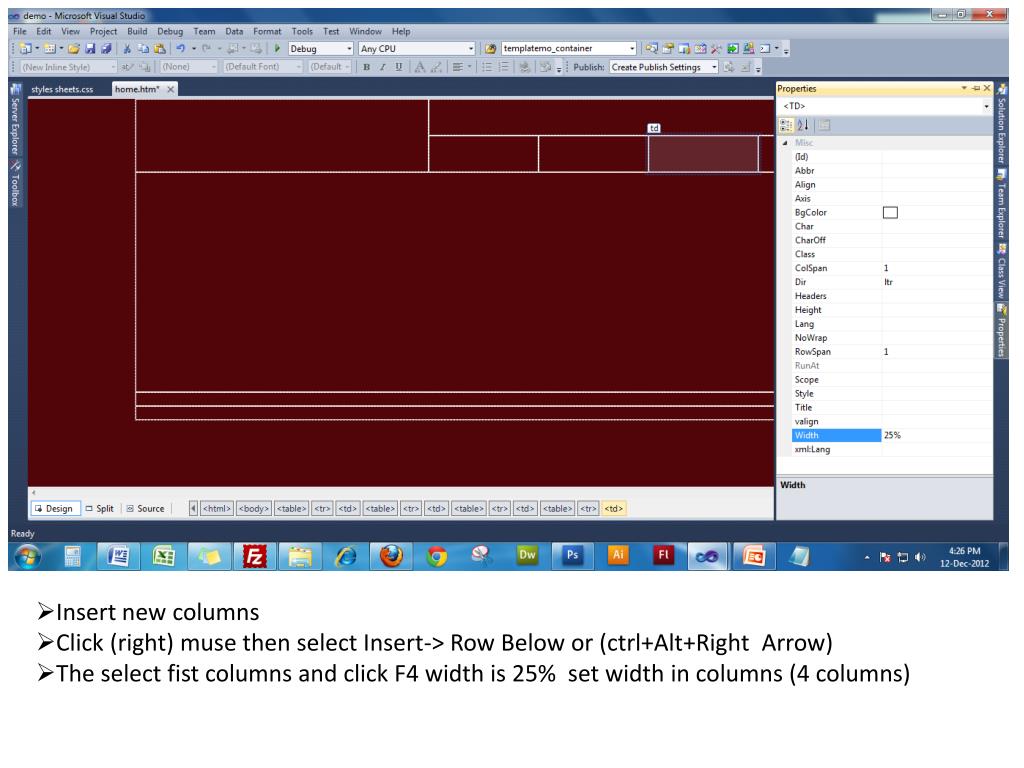Viewport: 1024px width, 768px height.
Task: Open Firefox from the taskbar
Action: click(391, 556)
